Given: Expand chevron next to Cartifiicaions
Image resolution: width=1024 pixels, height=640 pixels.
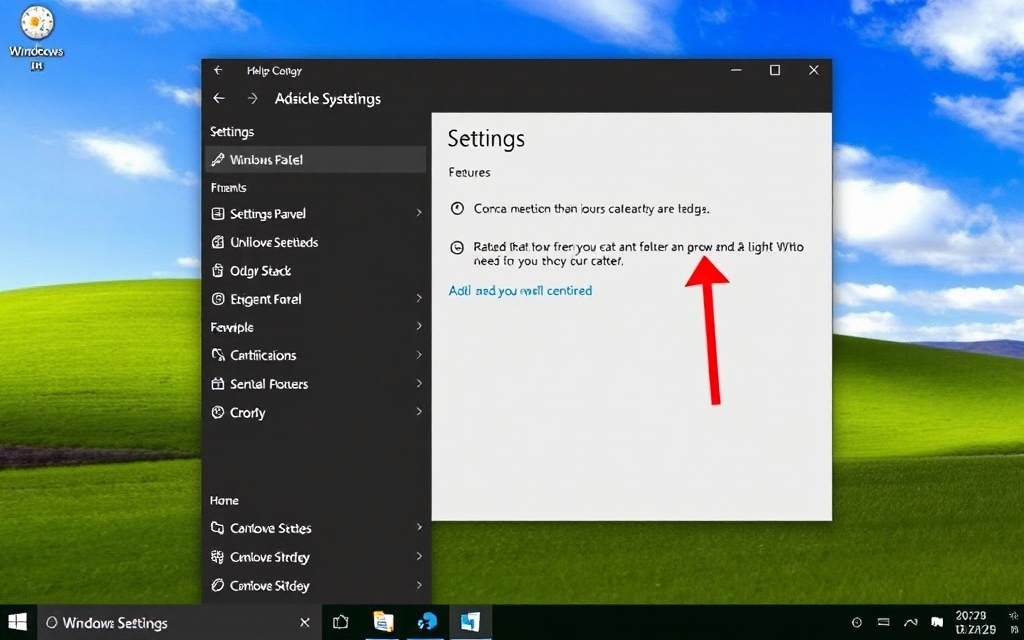Looking at the screenshot, I should (x=419, y=355).
